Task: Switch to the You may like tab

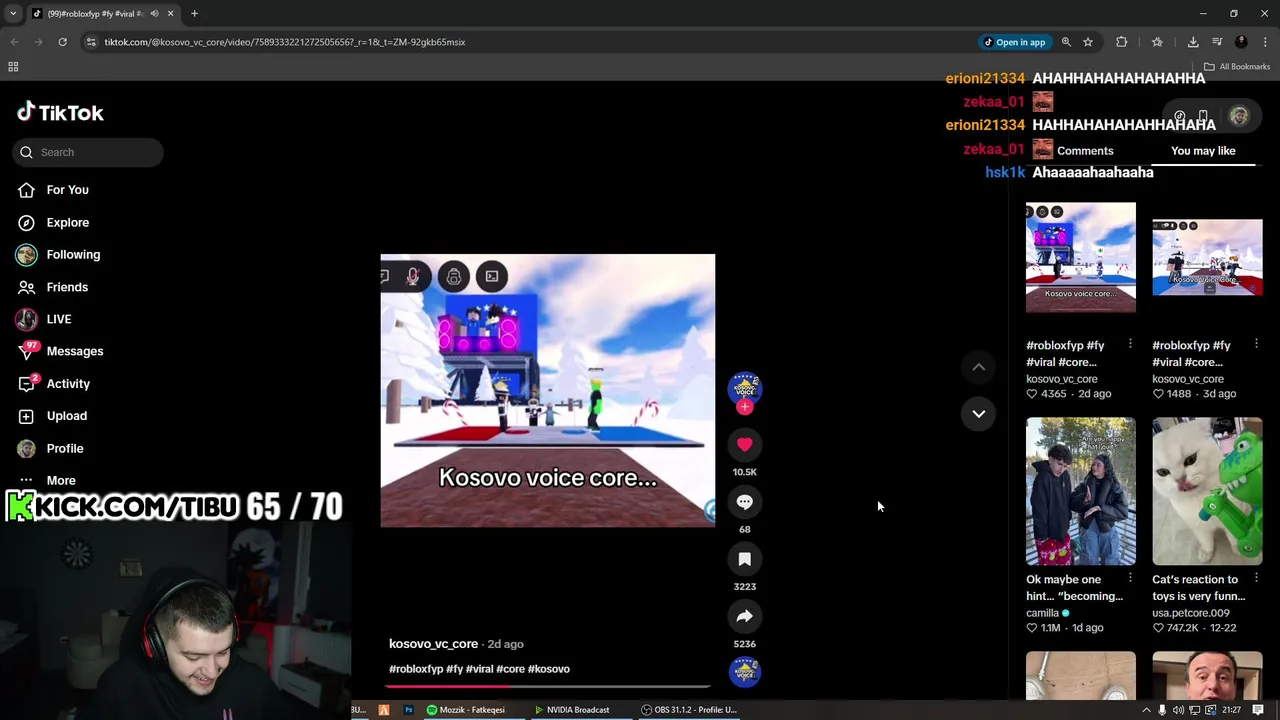Action: [1203, 151]
